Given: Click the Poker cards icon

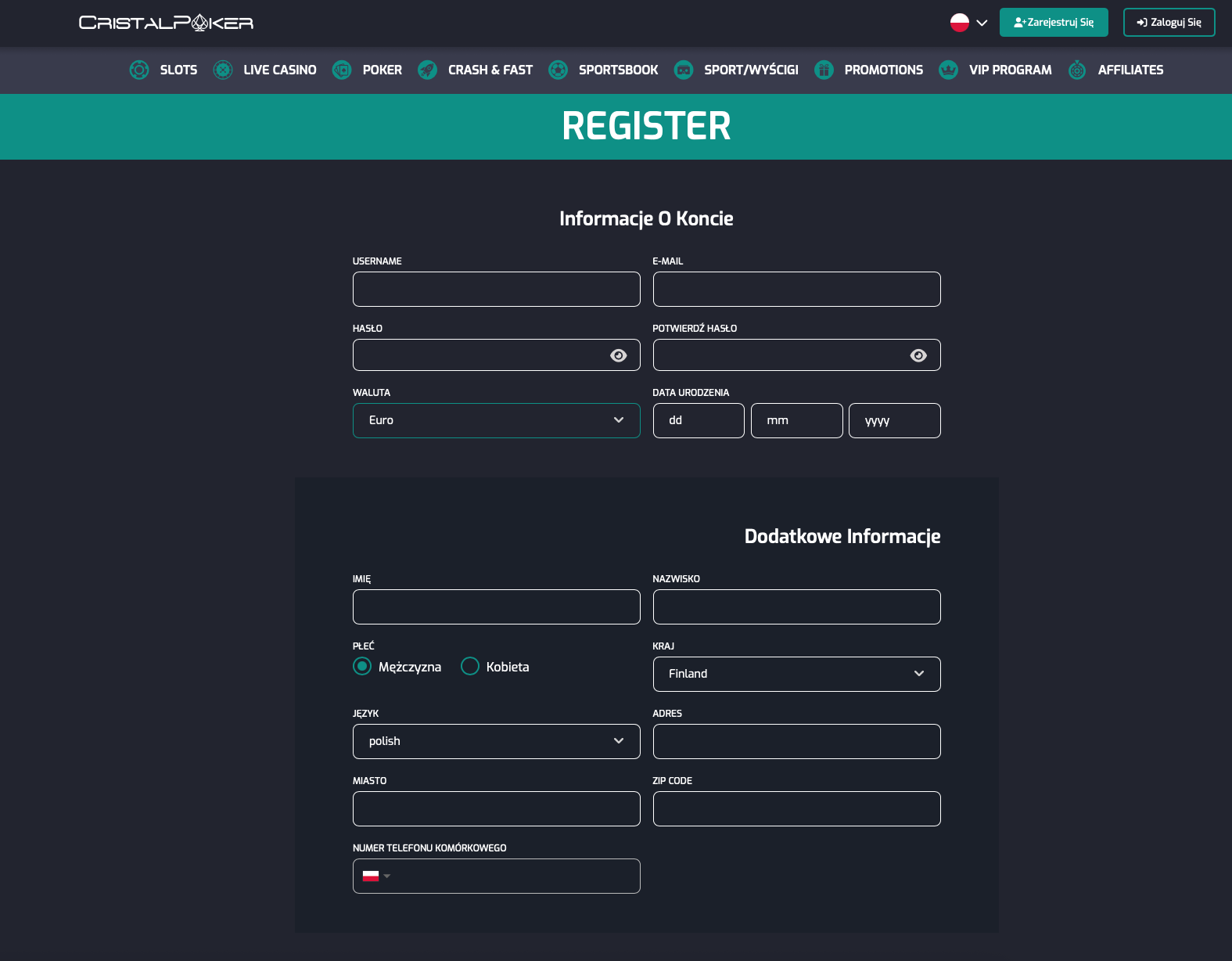Looking at the screenshot, I should click(342, 70).
